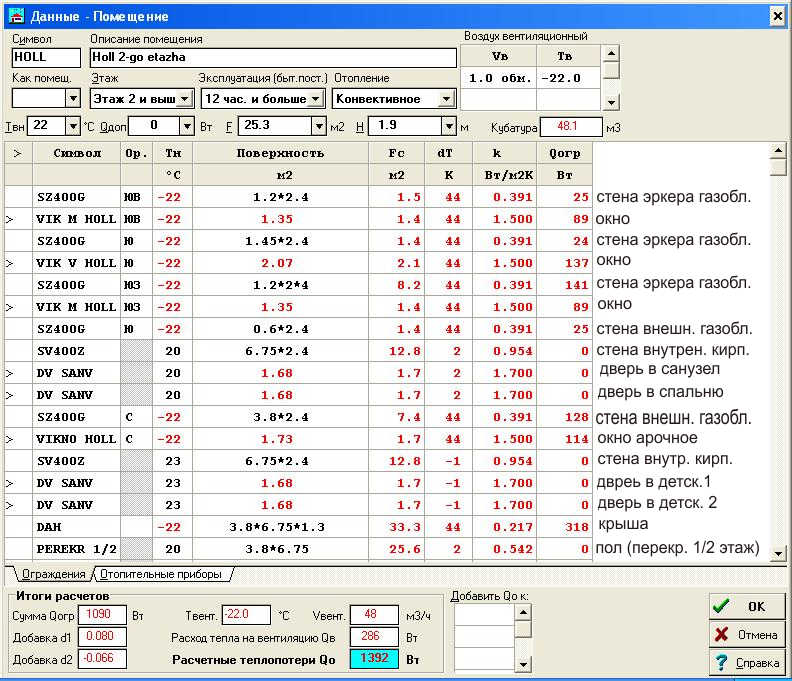Click surface cell 0.6*2.4
Screen dimensions: 792x681
click(280, 329)
